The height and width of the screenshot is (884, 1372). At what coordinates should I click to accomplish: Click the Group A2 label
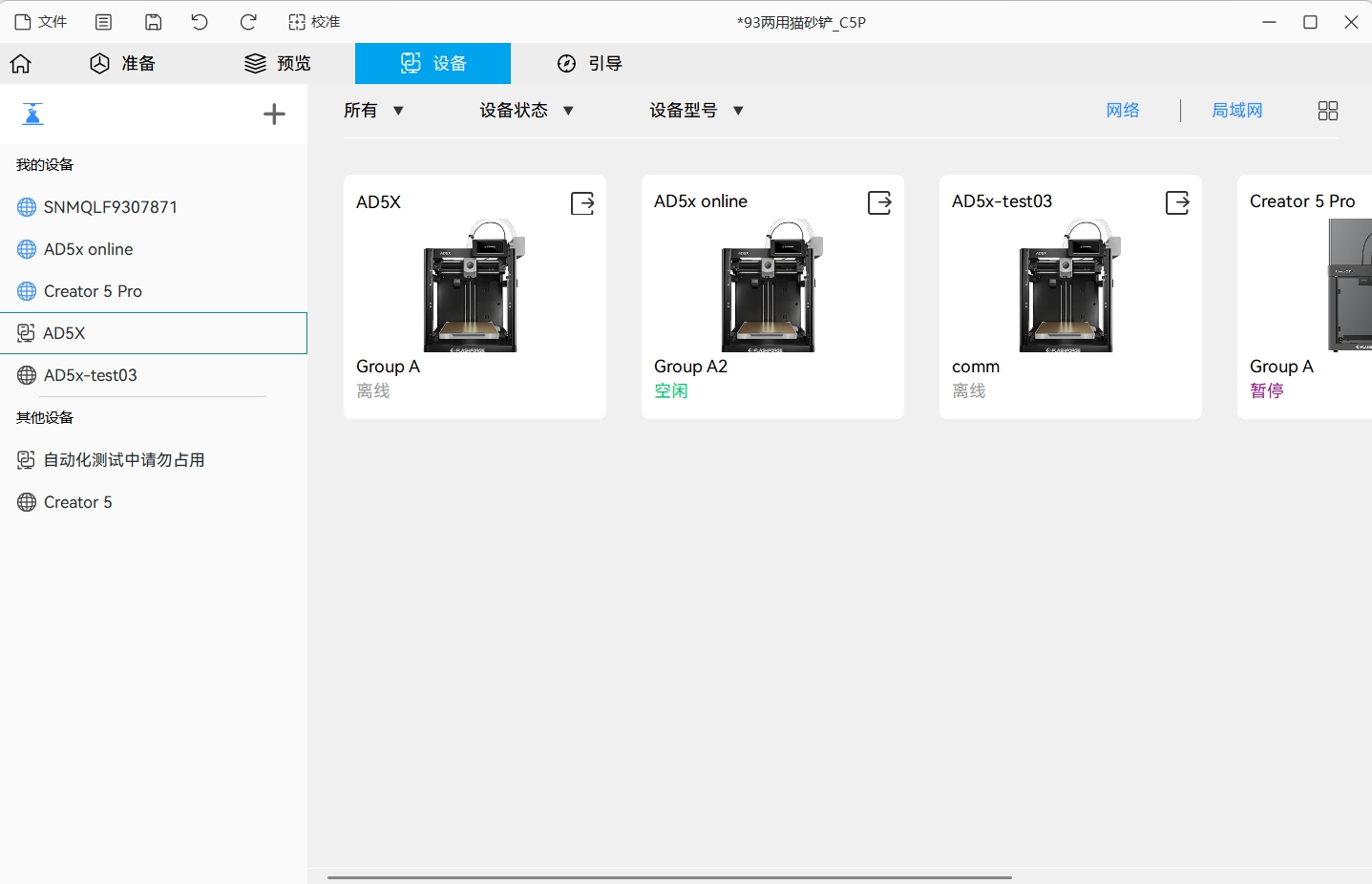pos(690,367)
